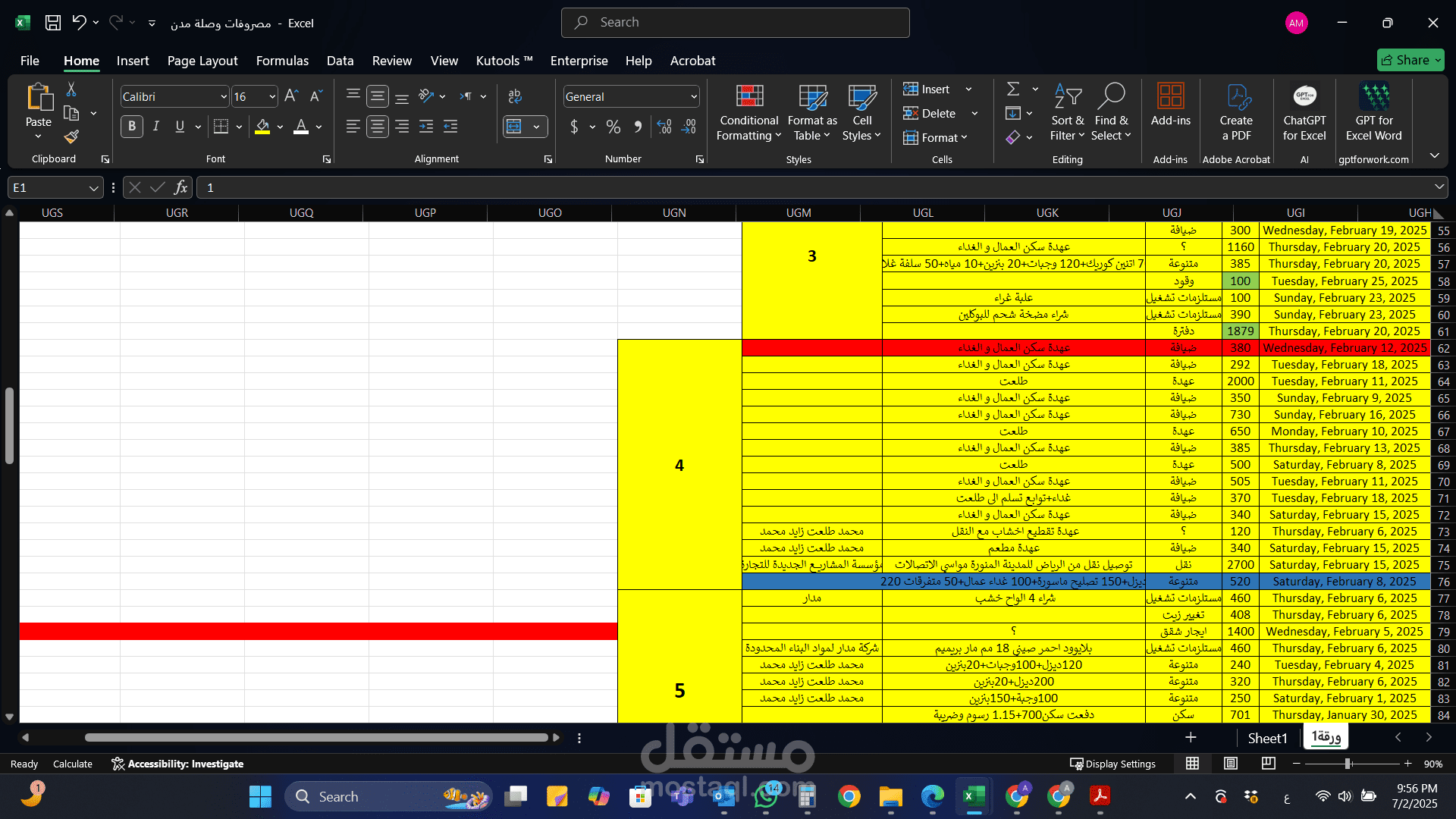Click Delete cells button
The height and width of the screenshot is (819, 1456).
point(930,114)
